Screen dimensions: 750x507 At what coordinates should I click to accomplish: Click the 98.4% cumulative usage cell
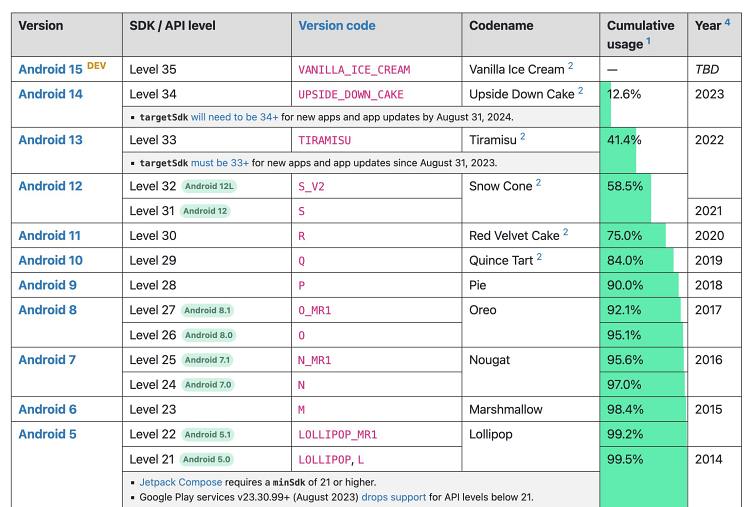[643, 410]
